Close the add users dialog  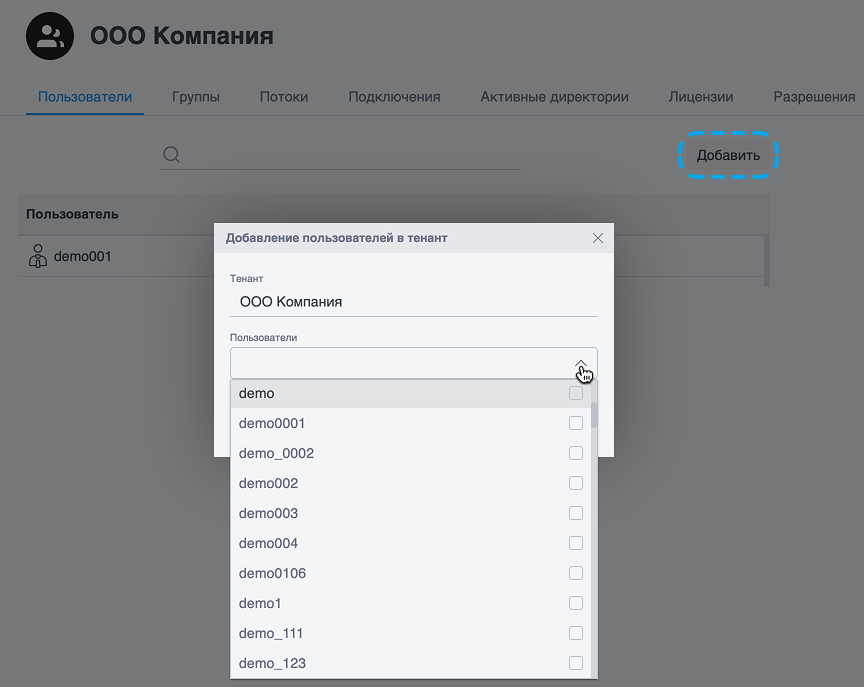click(x=598, y=238)
